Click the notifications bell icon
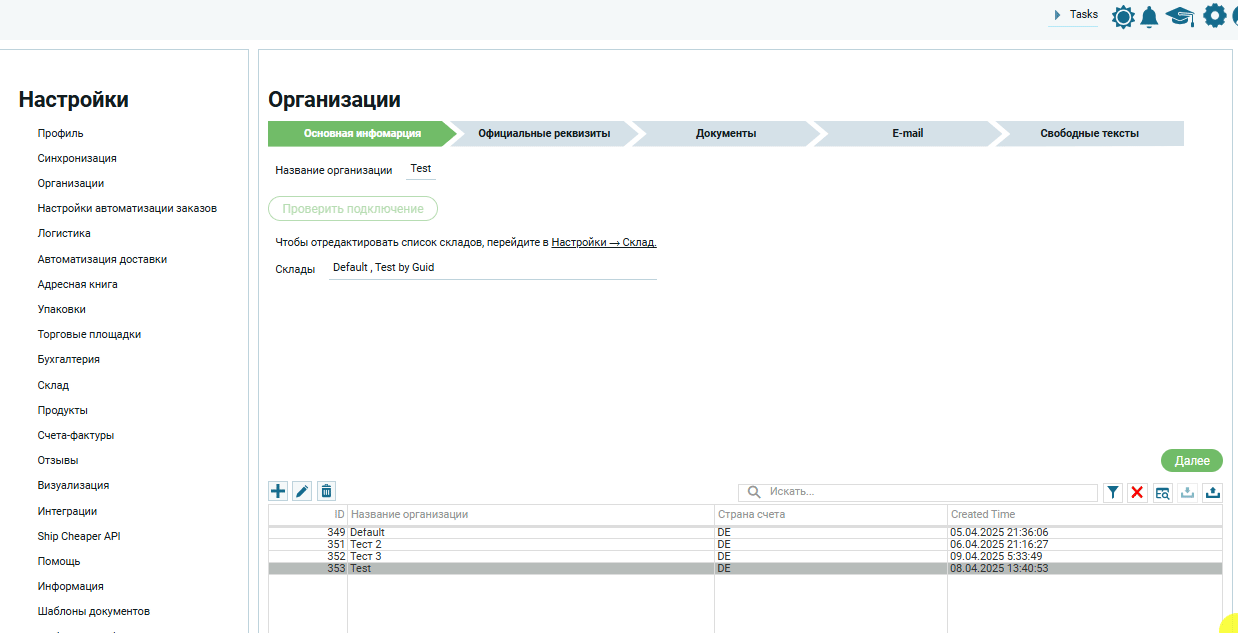1238x633 pixels. (x=1149, y=17)
